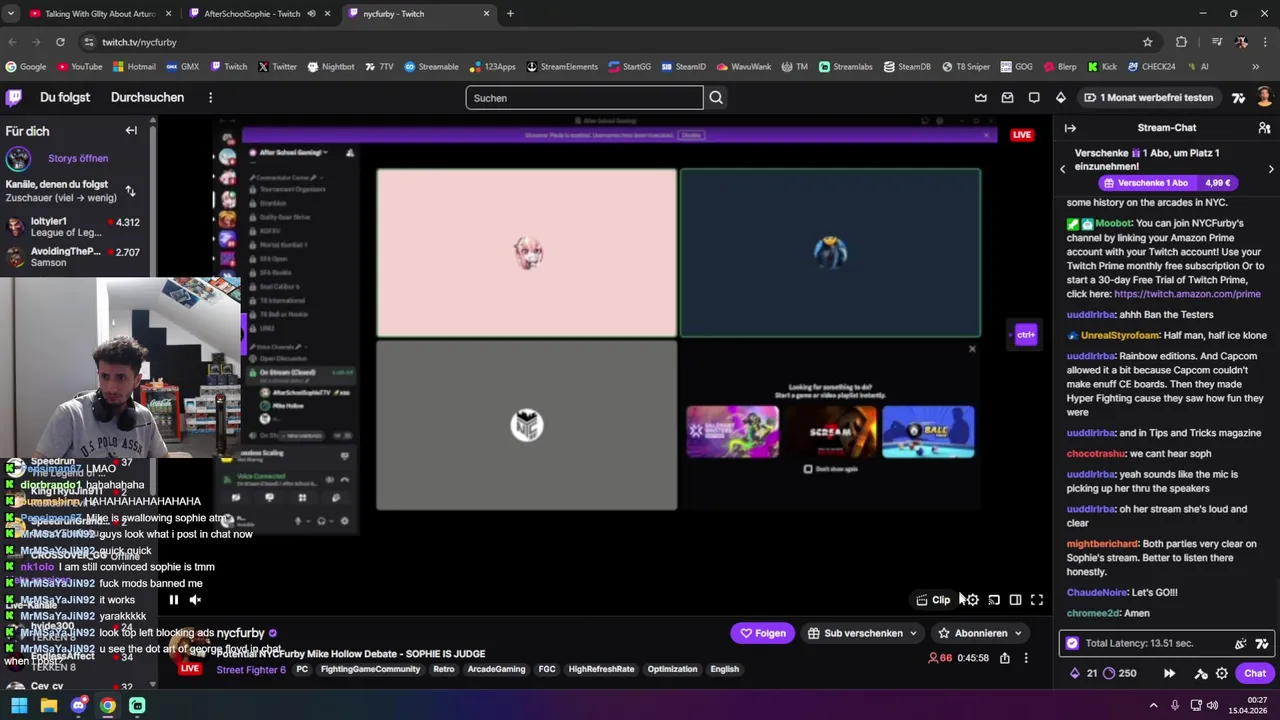Screen dimensions: 1280x720
Task: Open a new browser tab
Action: pyautogui.click(x=510, y=14)
